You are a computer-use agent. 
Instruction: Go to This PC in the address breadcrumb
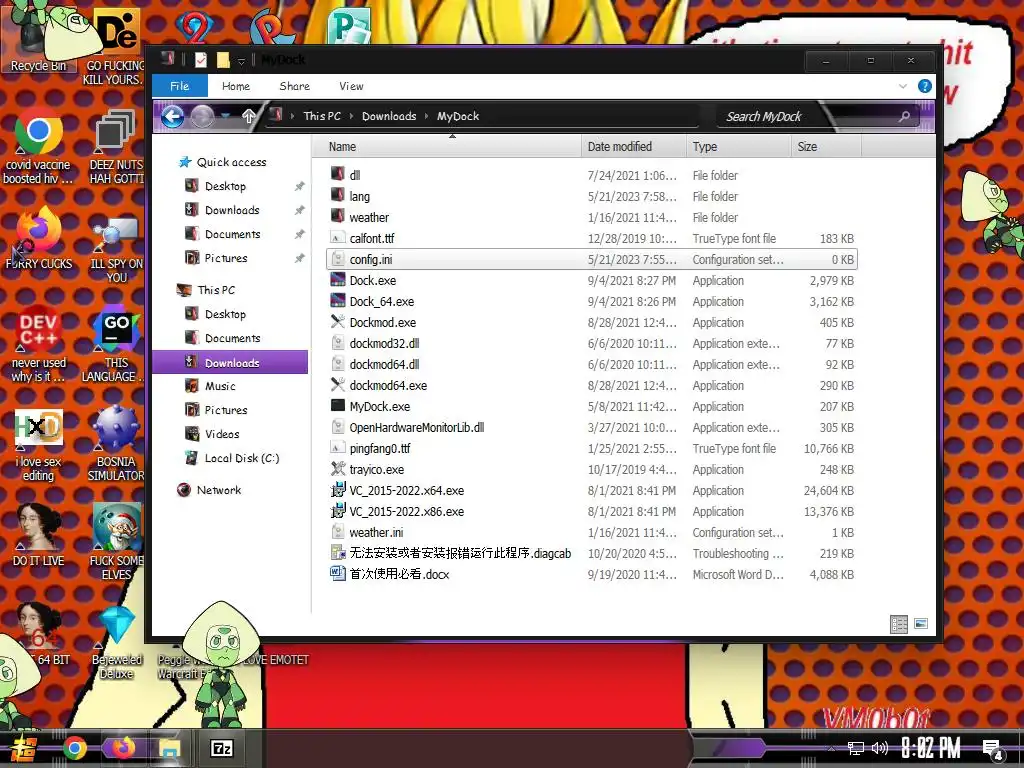322,116
